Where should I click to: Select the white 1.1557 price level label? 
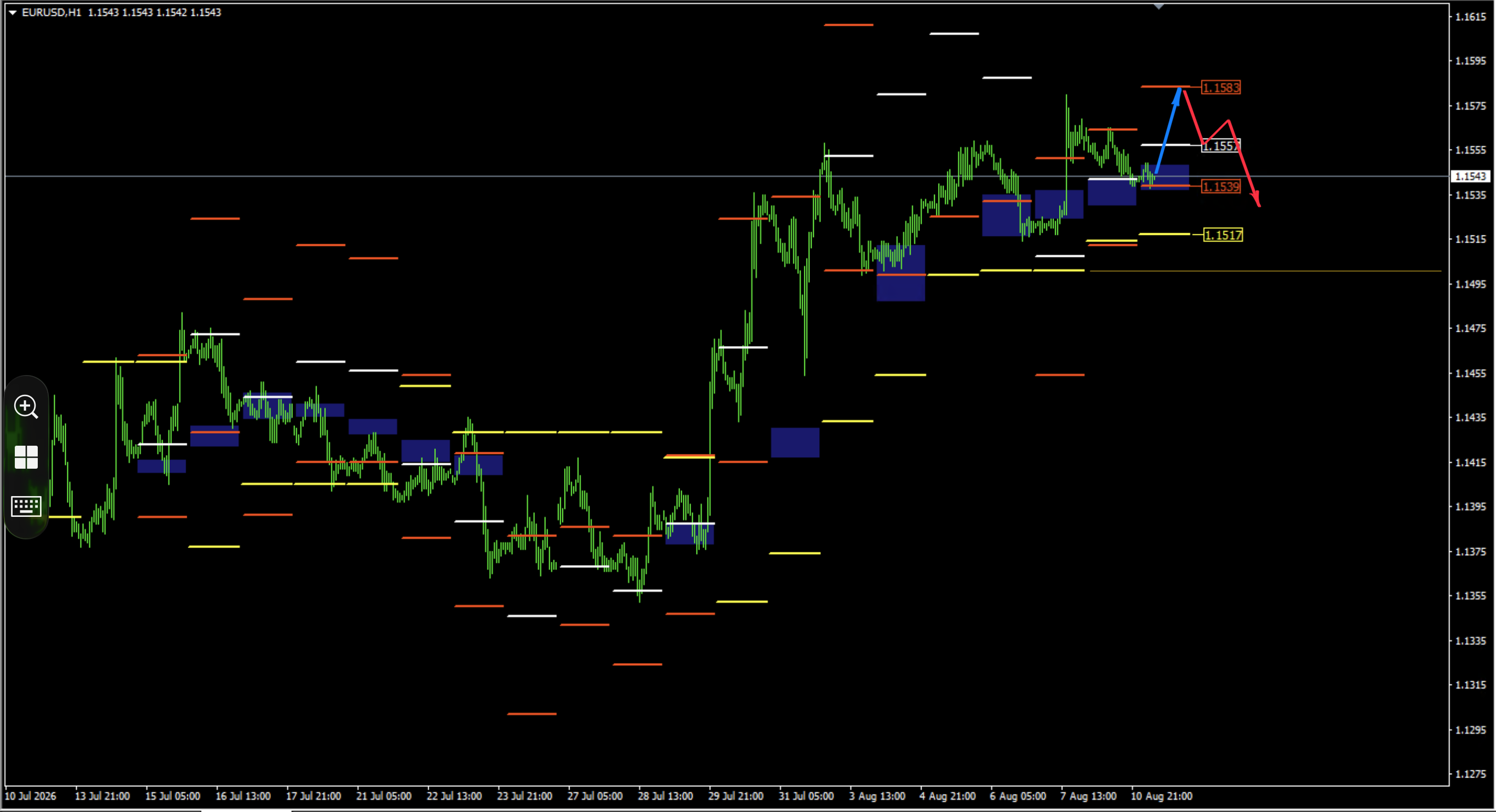point(1221,146)
